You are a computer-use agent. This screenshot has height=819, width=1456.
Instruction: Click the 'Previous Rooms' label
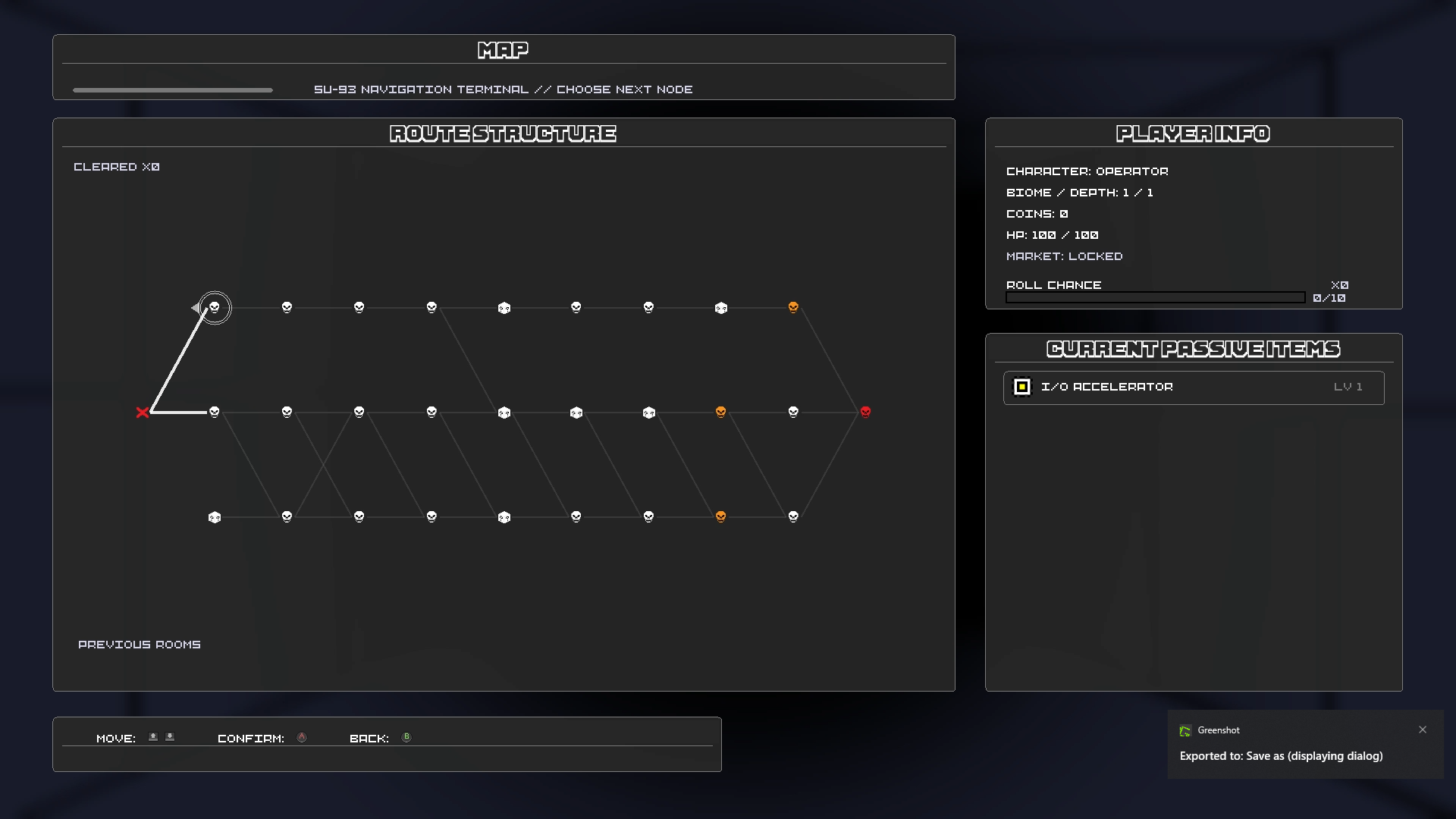click(140, 645)
